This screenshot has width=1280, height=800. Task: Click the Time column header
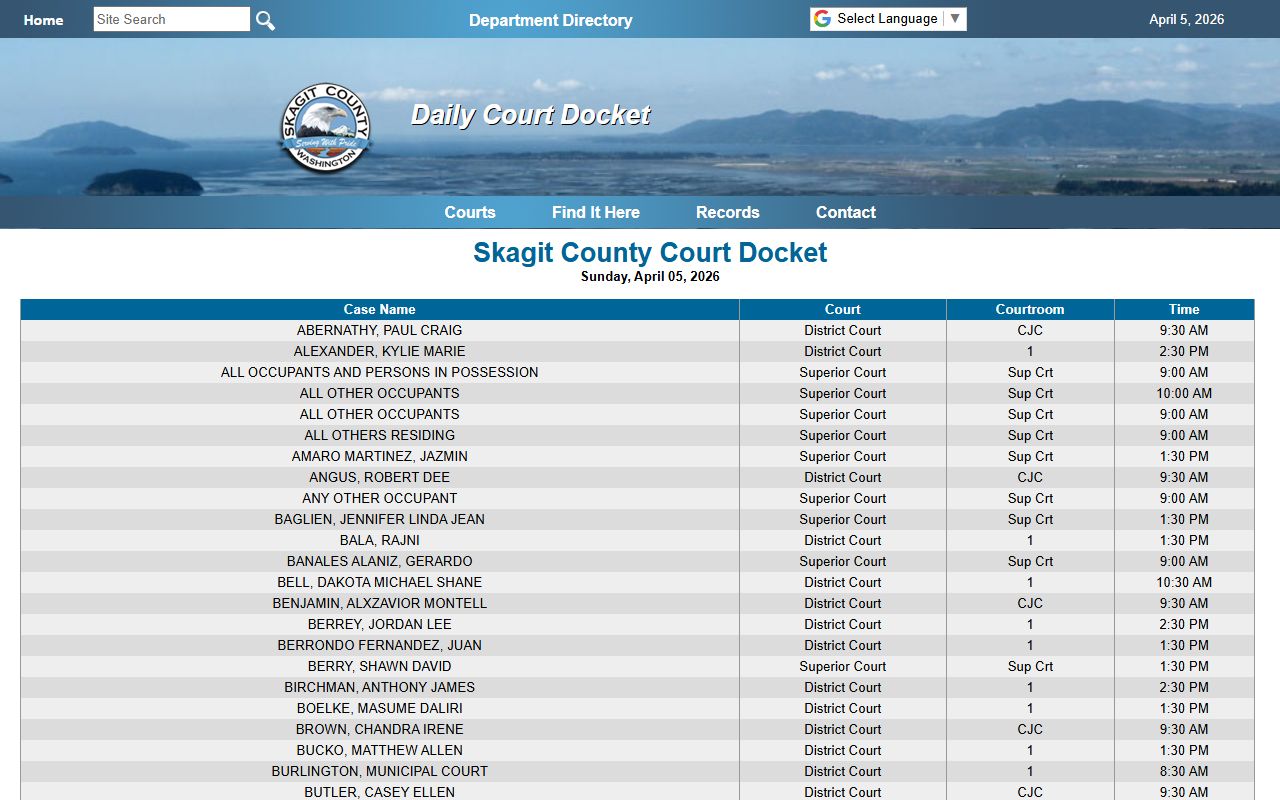[1184, 310]
